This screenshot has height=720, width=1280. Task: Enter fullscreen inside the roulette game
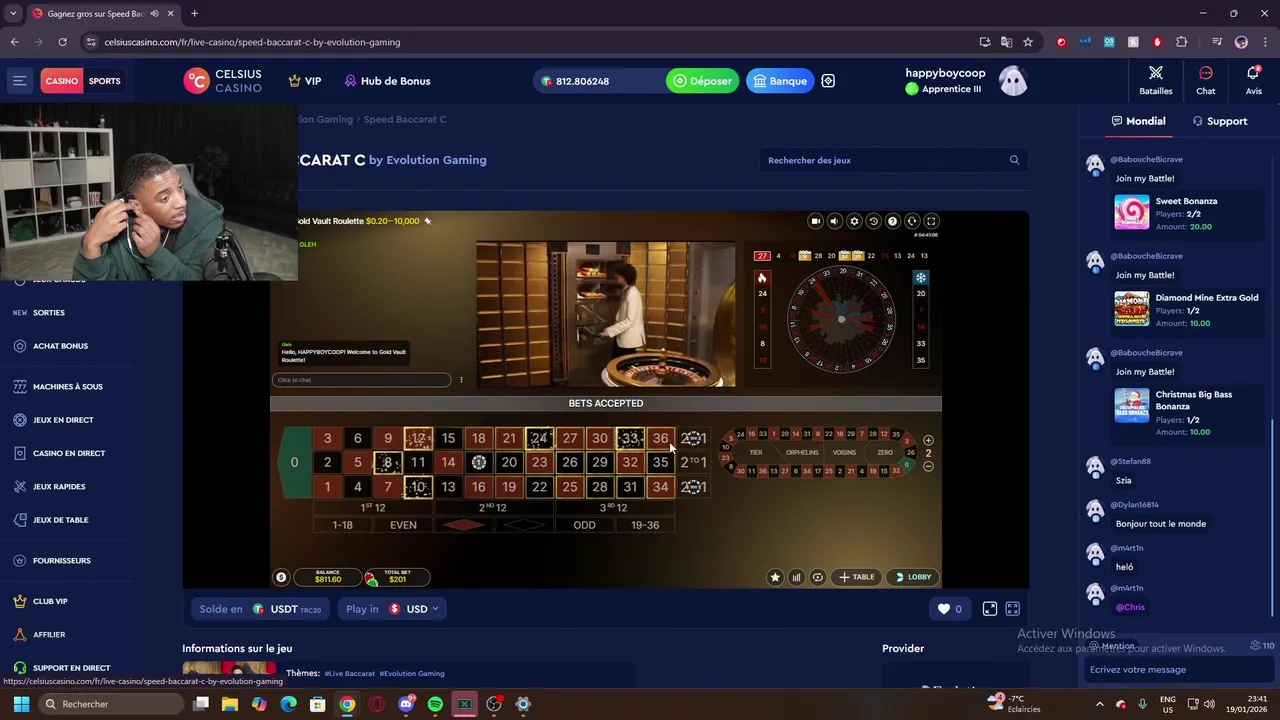click(x=931, y=221)
